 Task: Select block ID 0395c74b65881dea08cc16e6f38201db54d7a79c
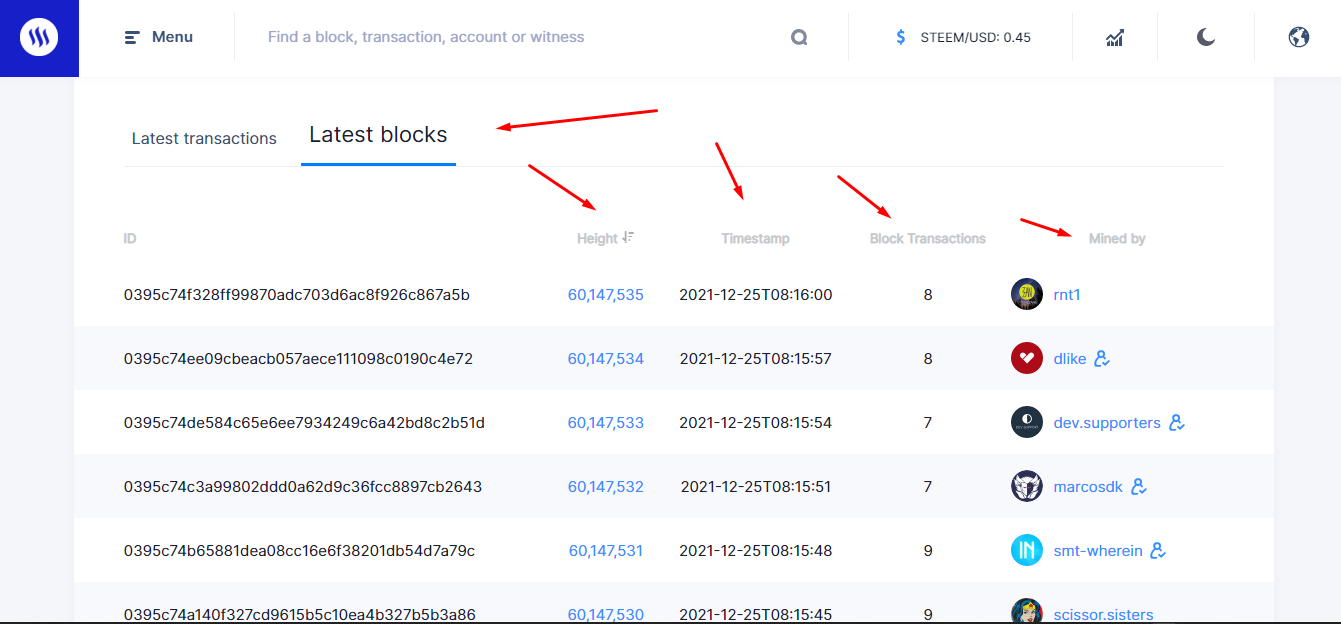[x=299, y=551]
